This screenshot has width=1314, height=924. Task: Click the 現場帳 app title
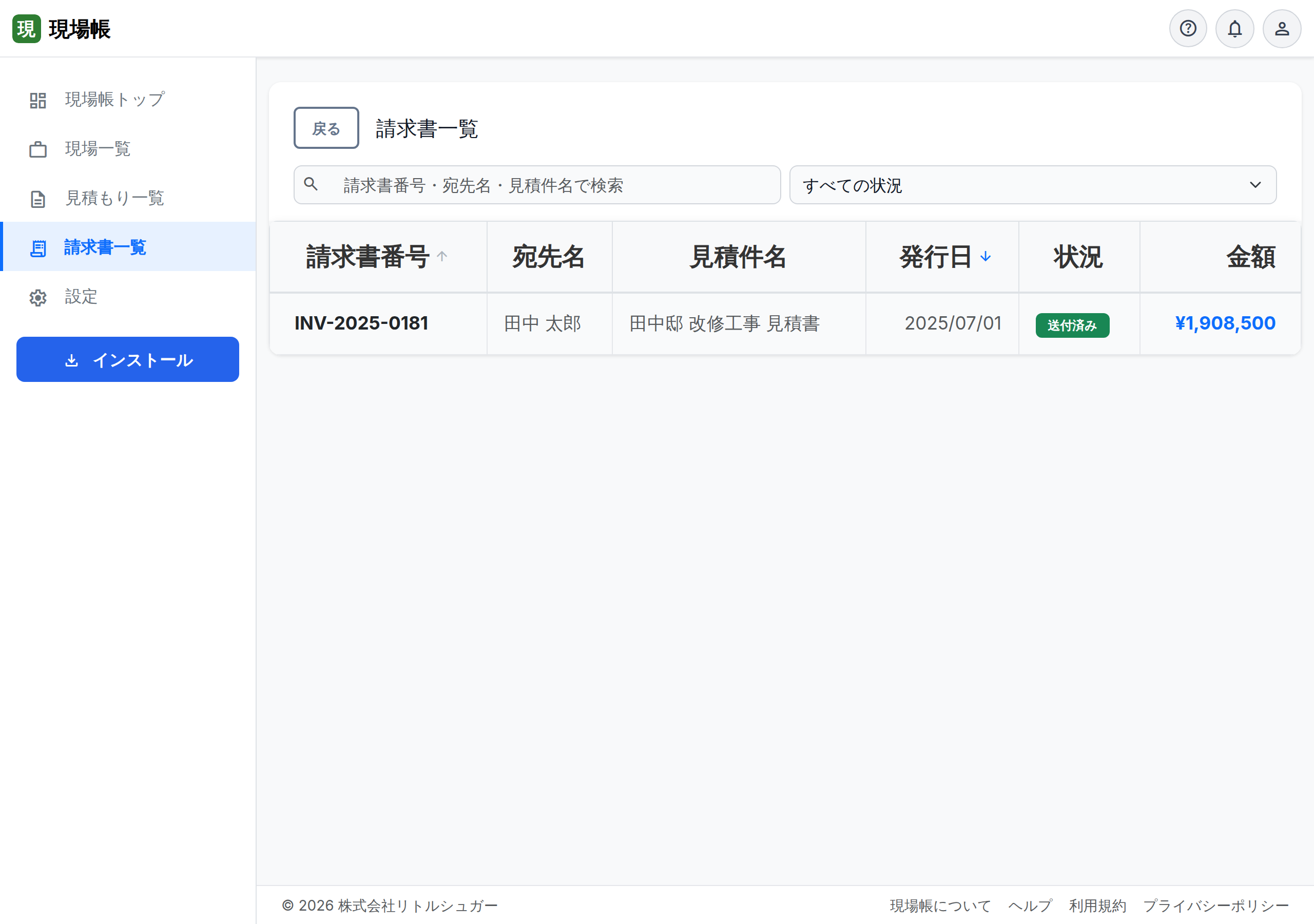(x=80, y=29)
